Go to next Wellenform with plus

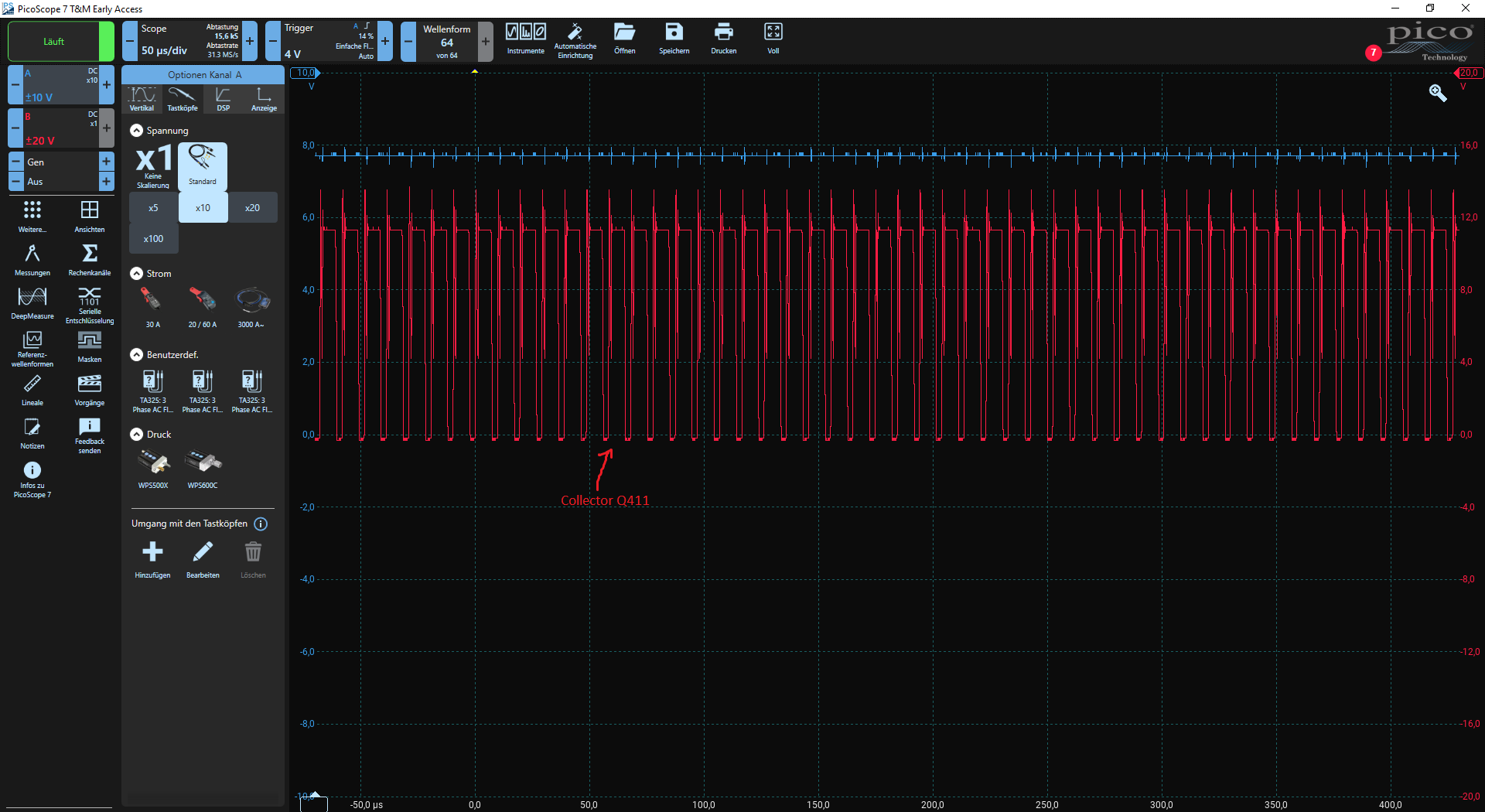pyautogui.click(x=486, y=41)
